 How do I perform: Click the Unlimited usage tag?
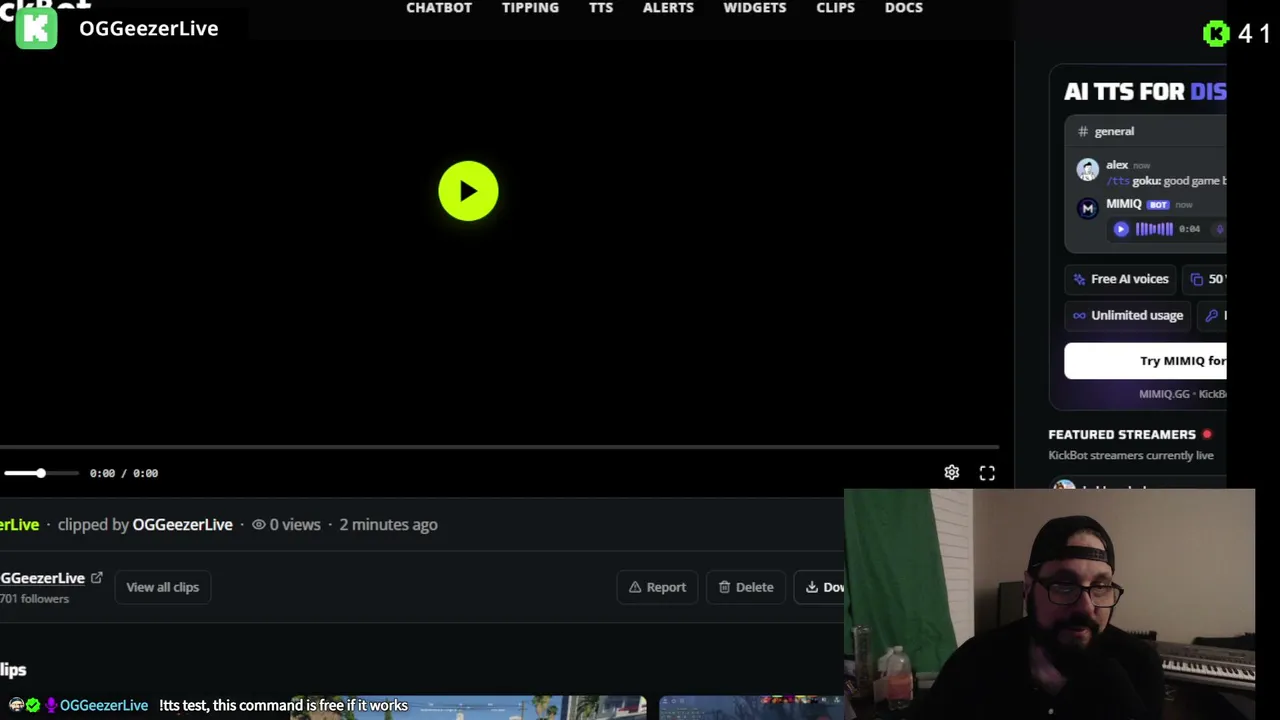pos(1127,315)
